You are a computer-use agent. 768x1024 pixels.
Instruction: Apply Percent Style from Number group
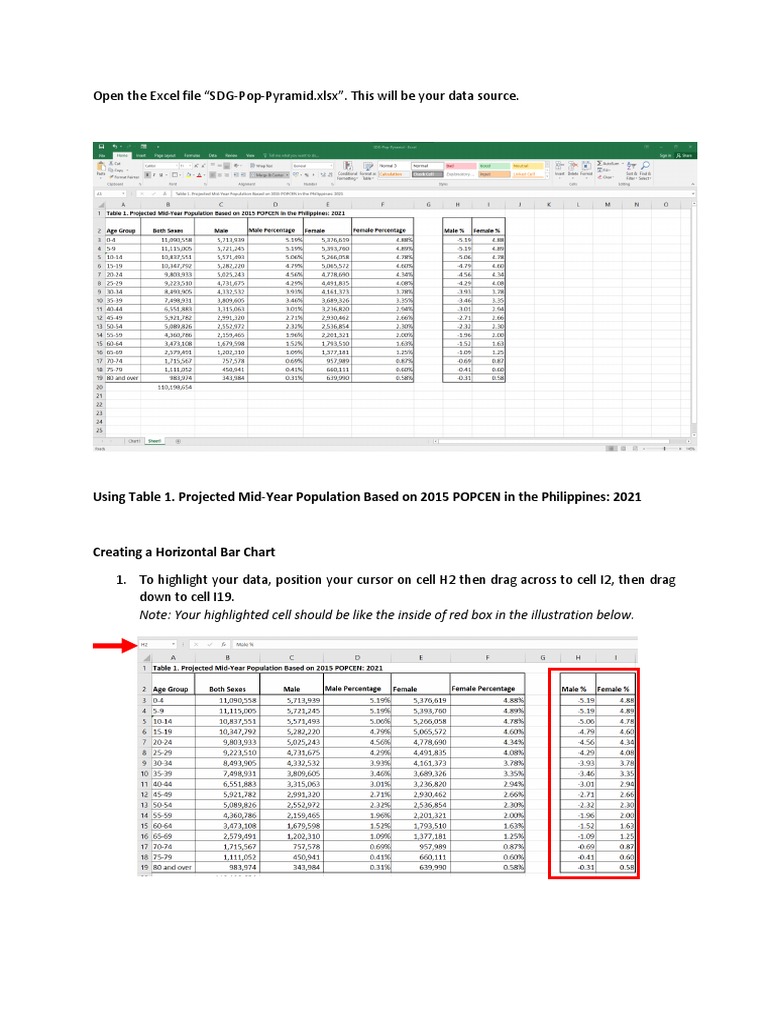point(306,175)
